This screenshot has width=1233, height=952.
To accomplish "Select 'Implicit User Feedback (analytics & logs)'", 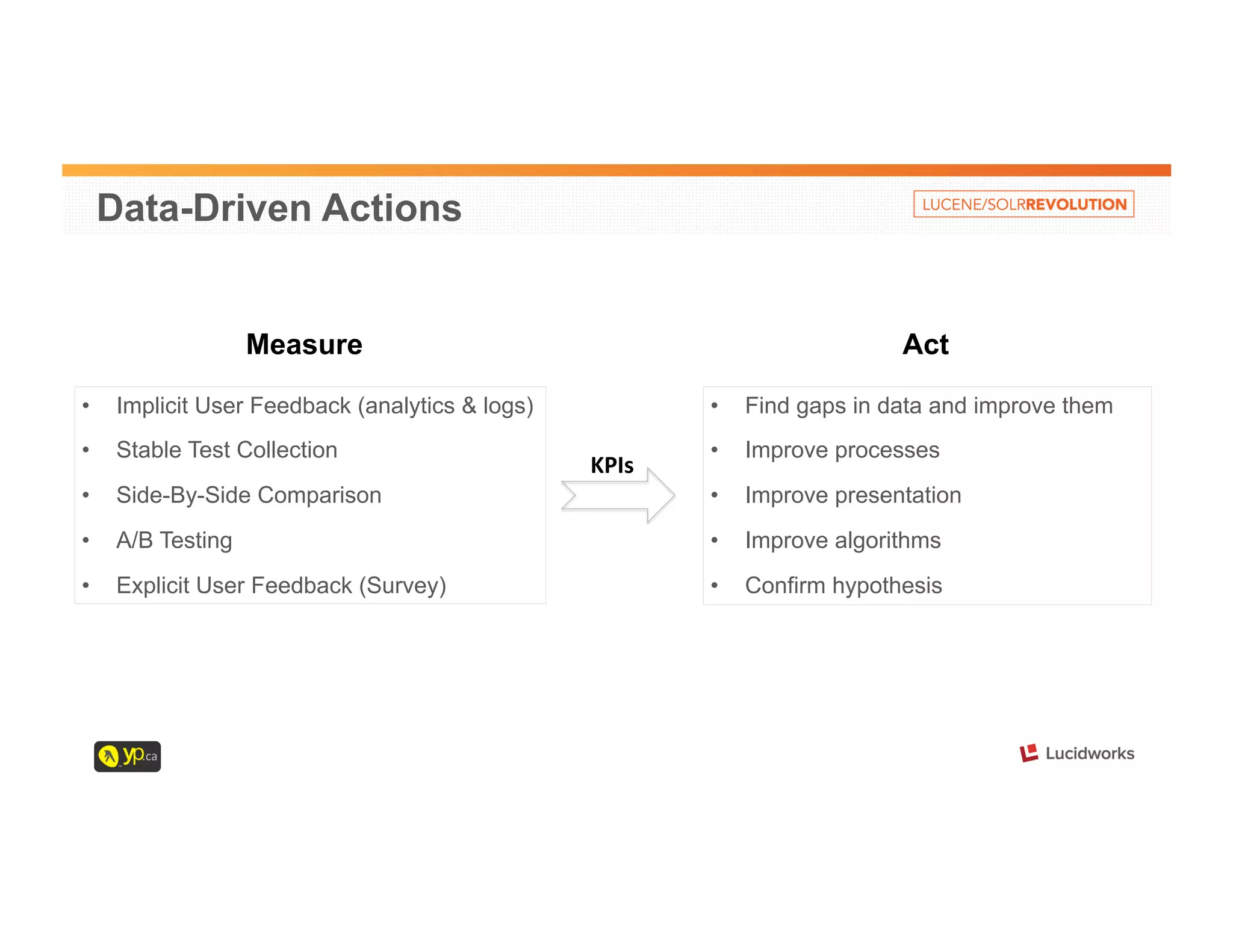I will coord(325,406).
